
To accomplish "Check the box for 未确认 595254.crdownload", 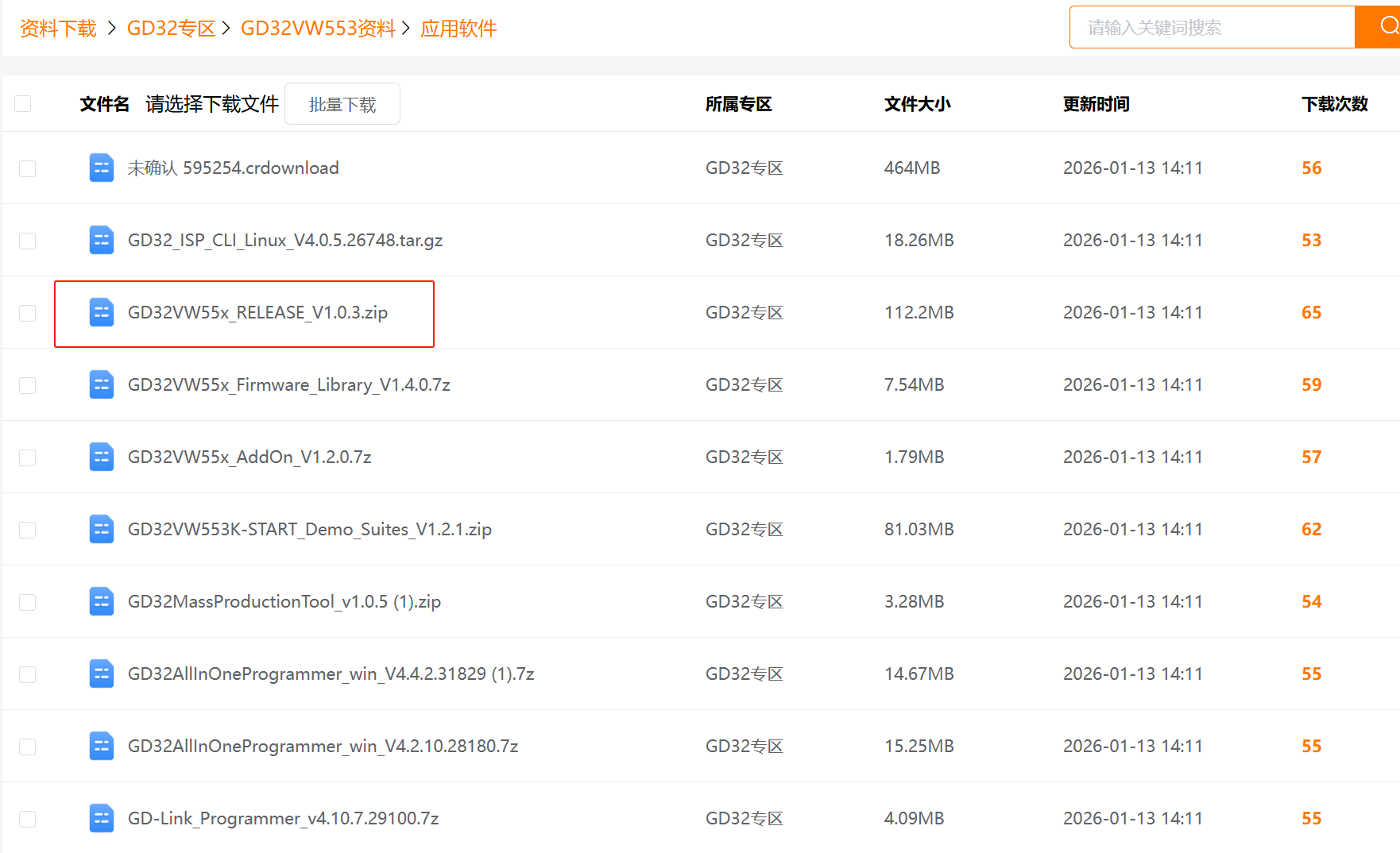I will (x=28, y=168).
